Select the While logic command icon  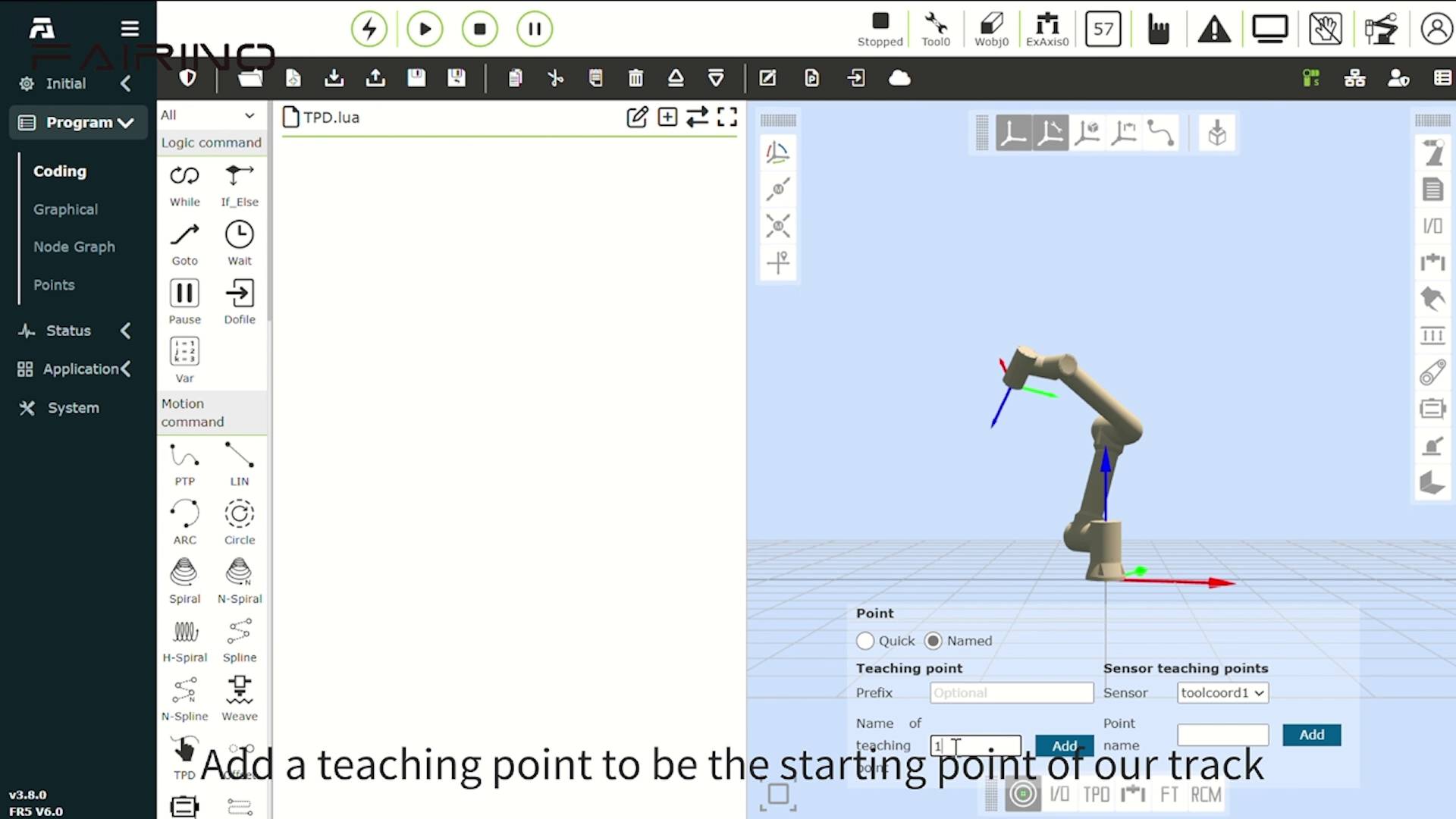184,176
